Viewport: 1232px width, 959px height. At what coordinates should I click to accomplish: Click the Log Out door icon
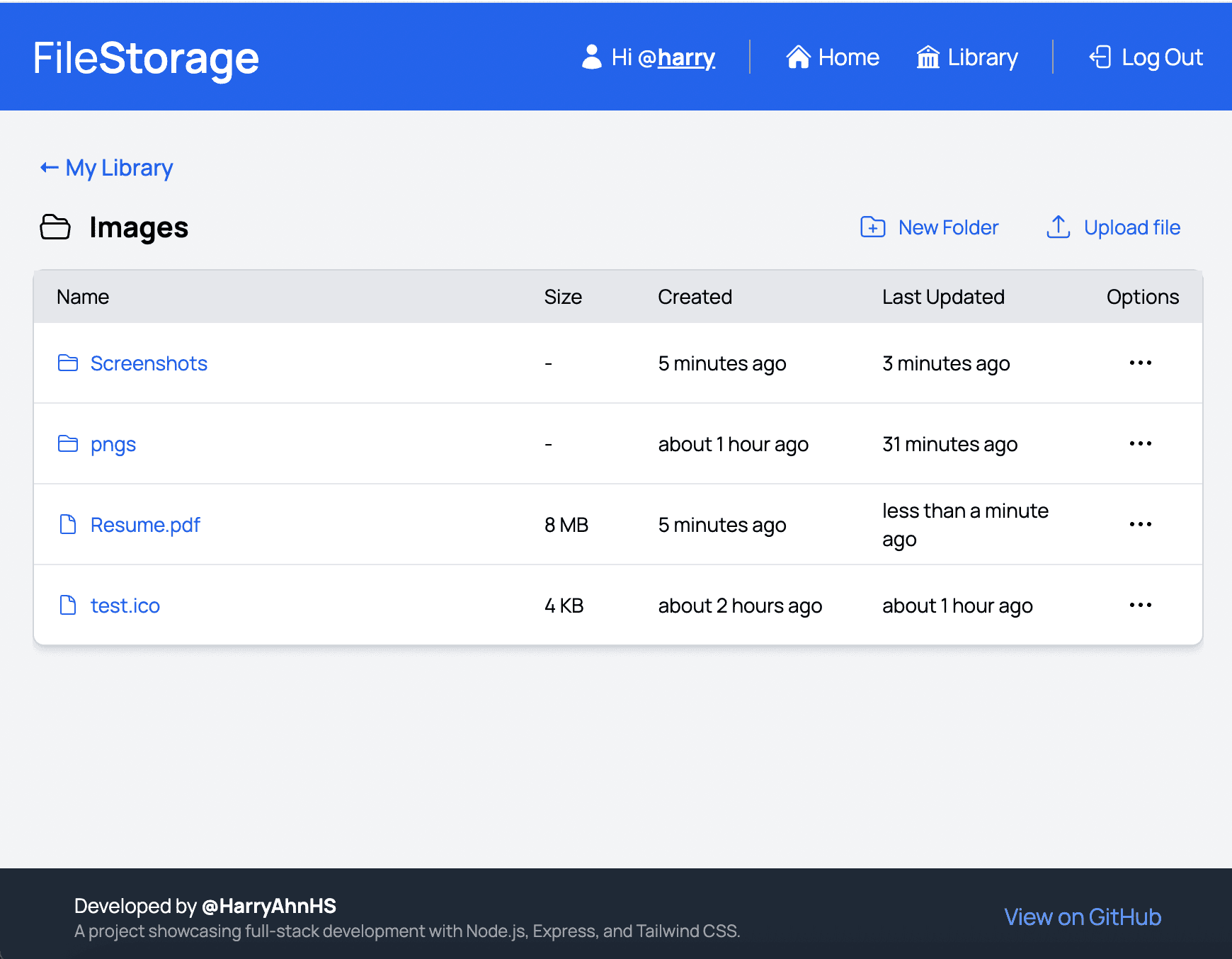[1100, 57]
